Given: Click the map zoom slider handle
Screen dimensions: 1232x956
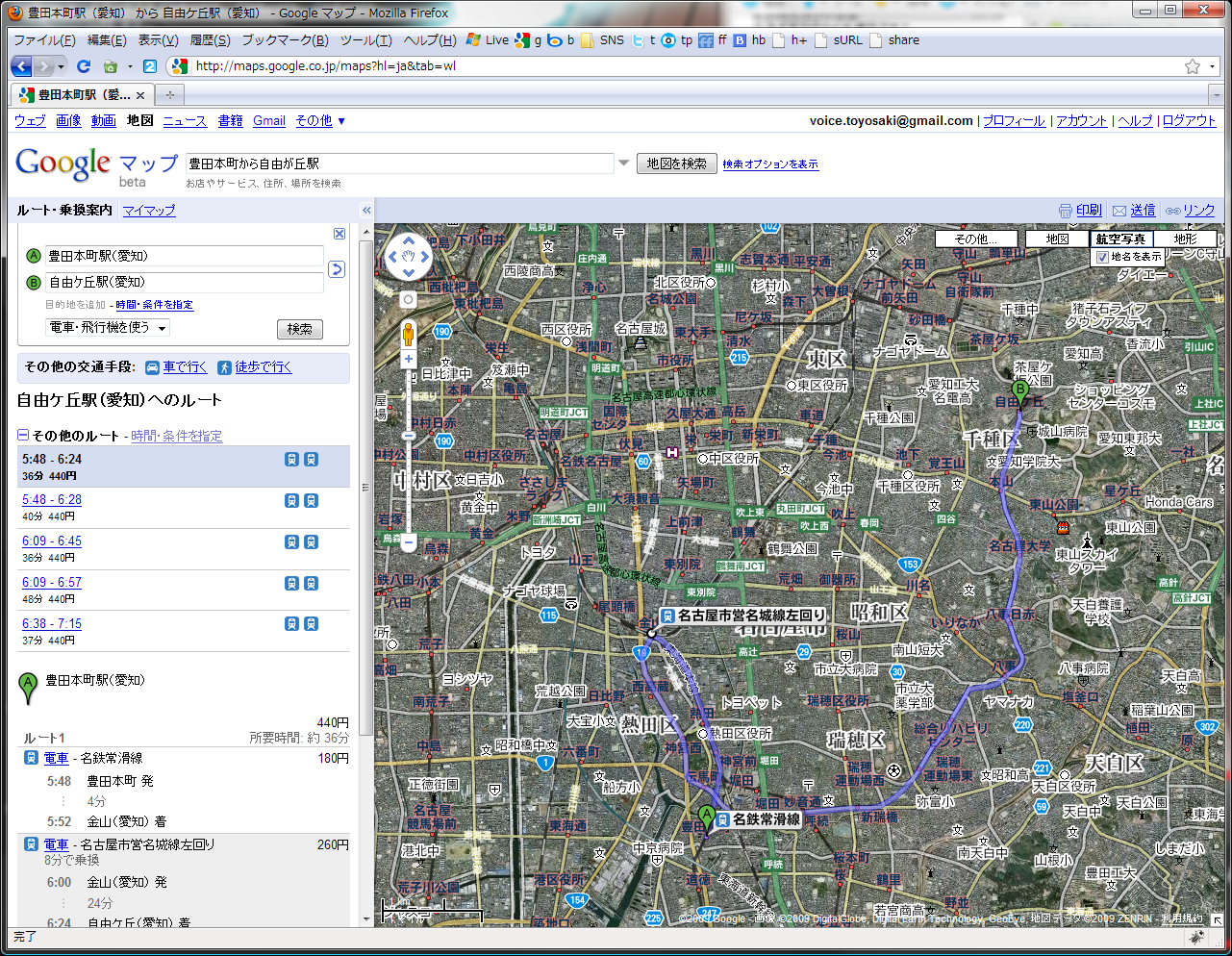Looking at the screenshot, I should (x=408, y=436).
